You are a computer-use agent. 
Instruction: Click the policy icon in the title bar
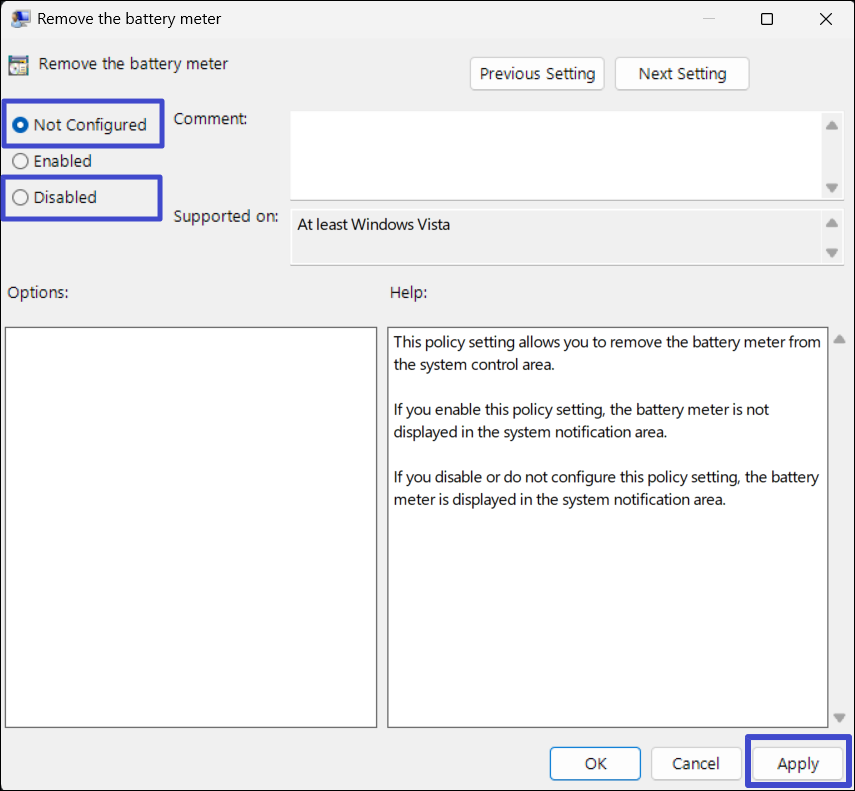tap(20, 19)
